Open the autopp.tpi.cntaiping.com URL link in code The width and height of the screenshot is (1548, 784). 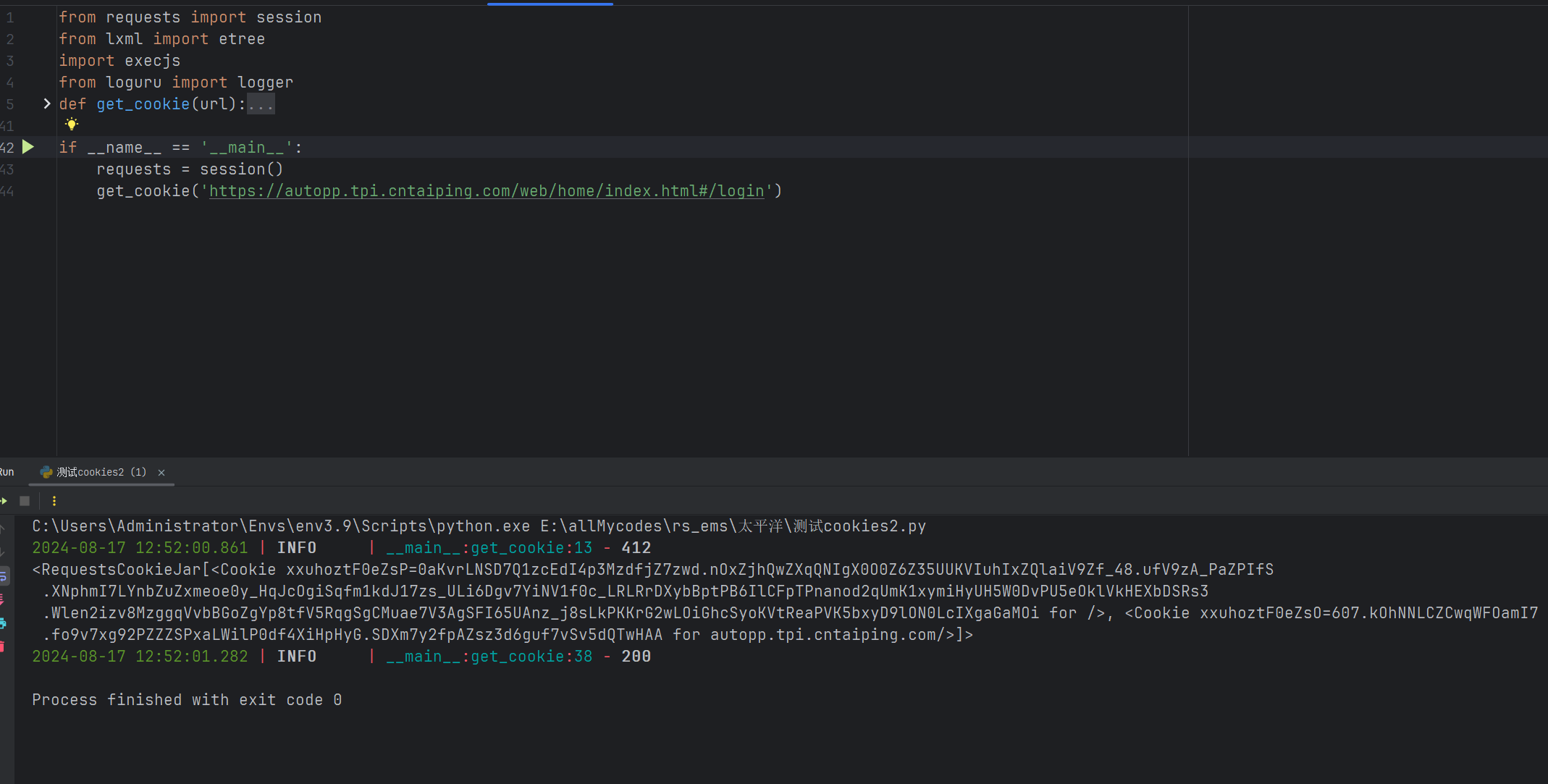[x=487, y=190]
